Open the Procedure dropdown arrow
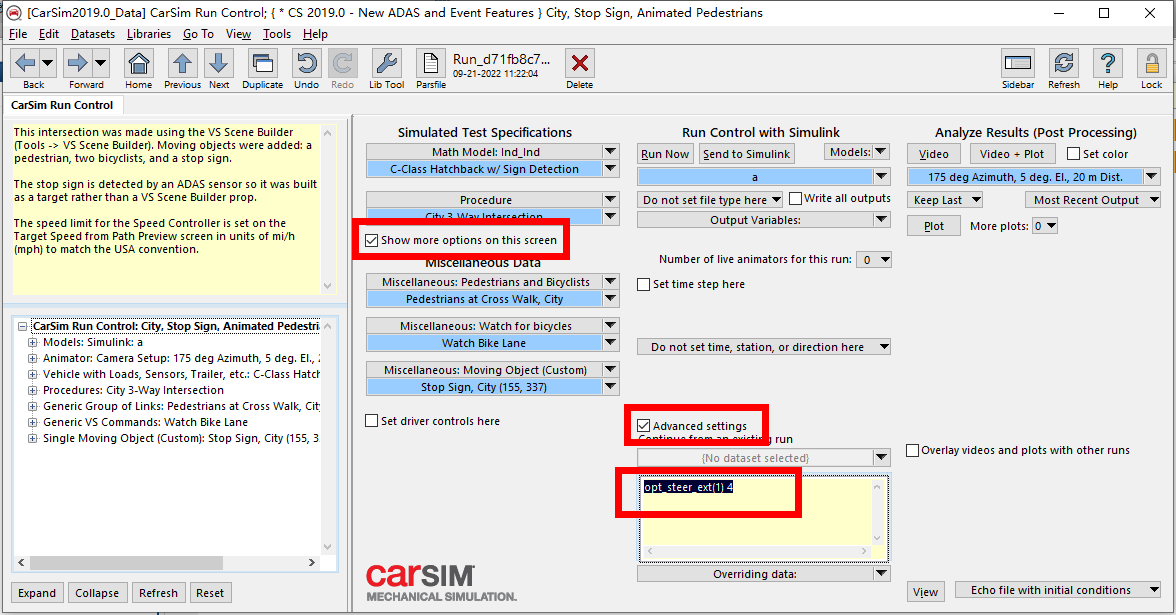 (610, 200)
